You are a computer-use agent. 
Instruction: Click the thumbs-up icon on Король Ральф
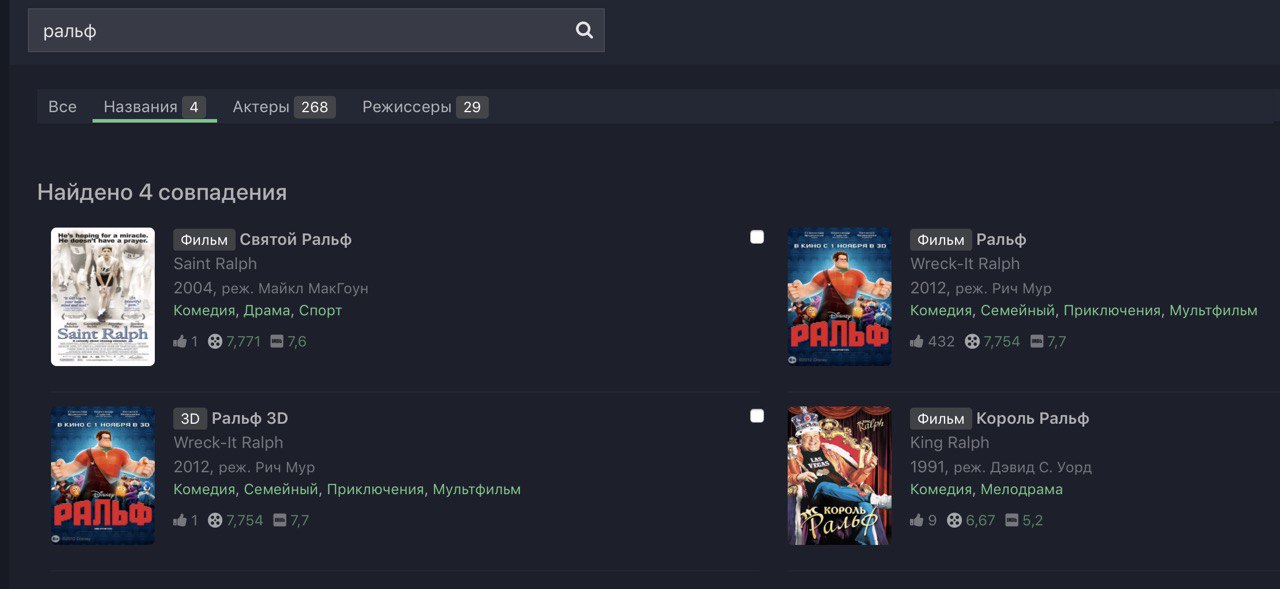[917, 520]
